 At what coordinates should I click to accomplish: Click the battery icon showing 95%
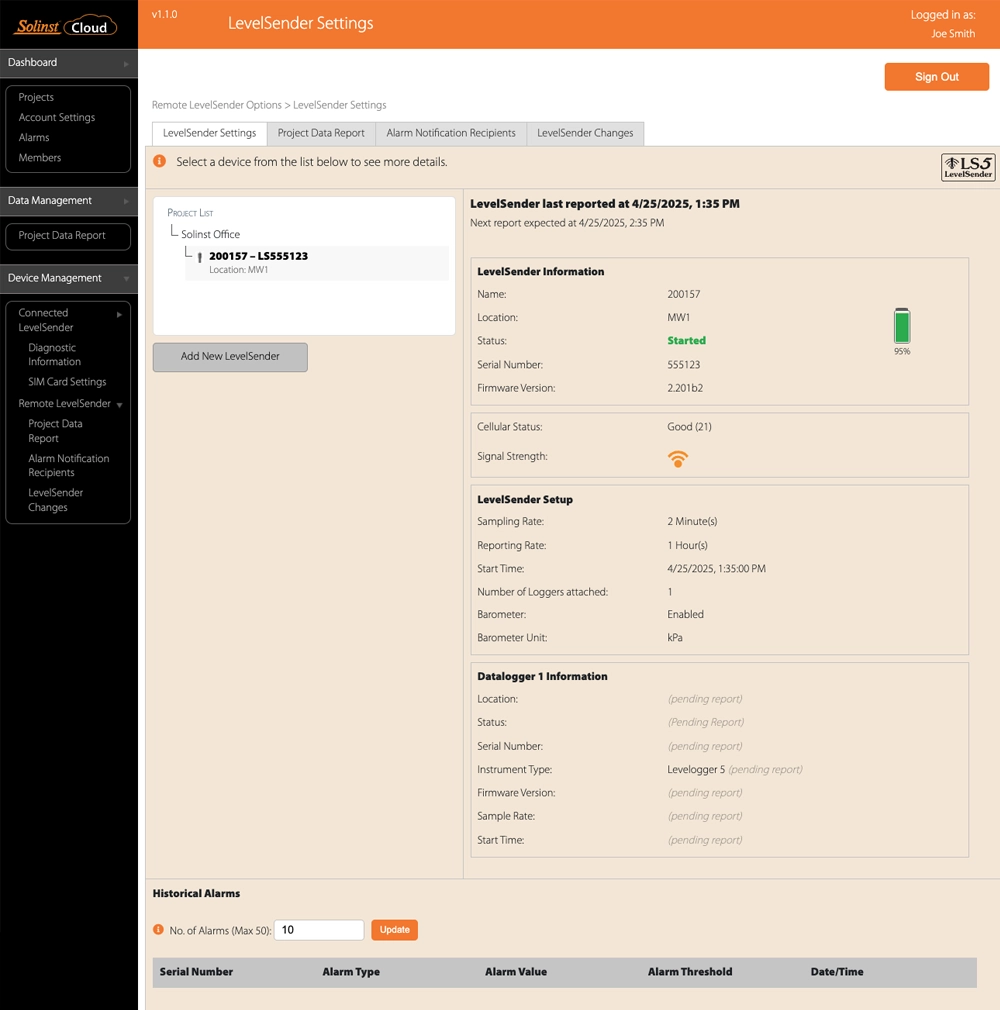(902, 328)
